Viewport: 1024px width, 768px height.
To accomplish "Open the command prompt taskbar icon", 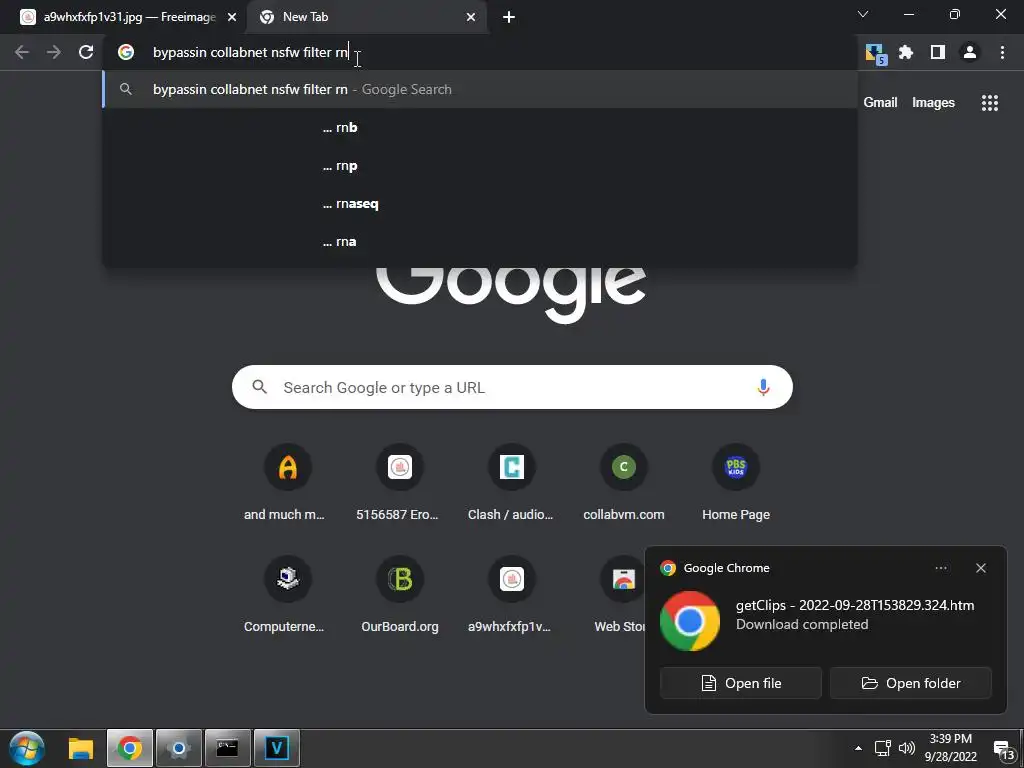I will click(227, 748).
